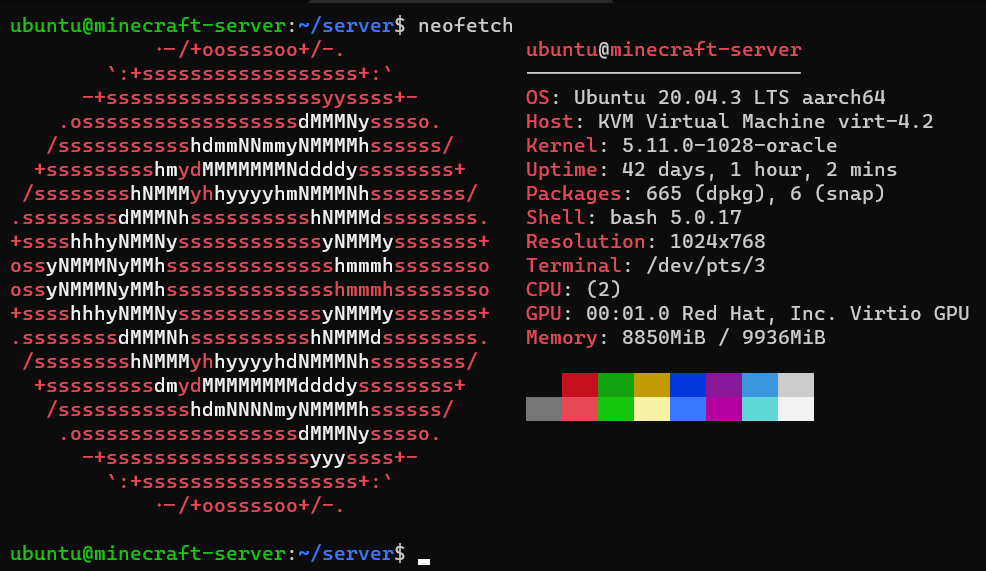Click the bottom prompt ubuntu@minecraft-server
Viewport: 986px width, 571px height.
click(148, 554)
